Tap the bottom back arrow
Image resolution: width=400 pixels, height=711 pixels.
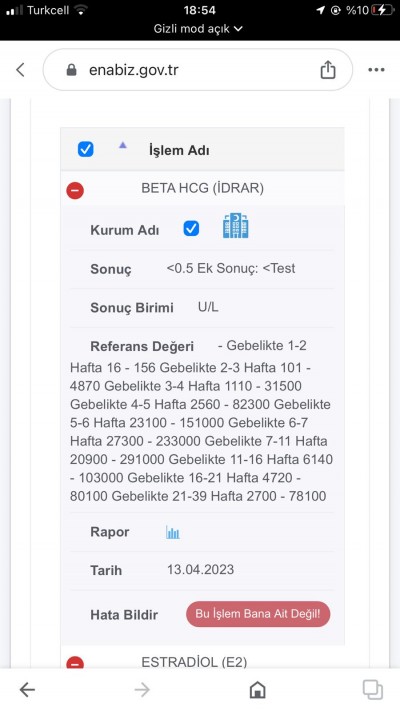[x=27, y=690]
